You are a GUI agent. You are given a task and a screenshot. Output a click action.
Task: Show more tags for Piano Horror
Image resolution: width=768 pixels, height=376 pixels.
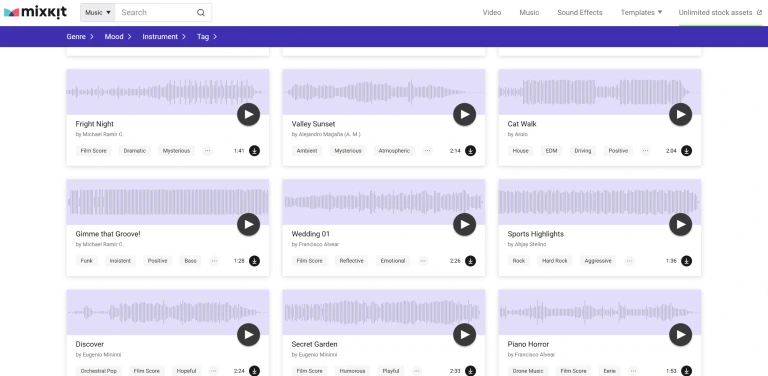[x=633, y=371]
